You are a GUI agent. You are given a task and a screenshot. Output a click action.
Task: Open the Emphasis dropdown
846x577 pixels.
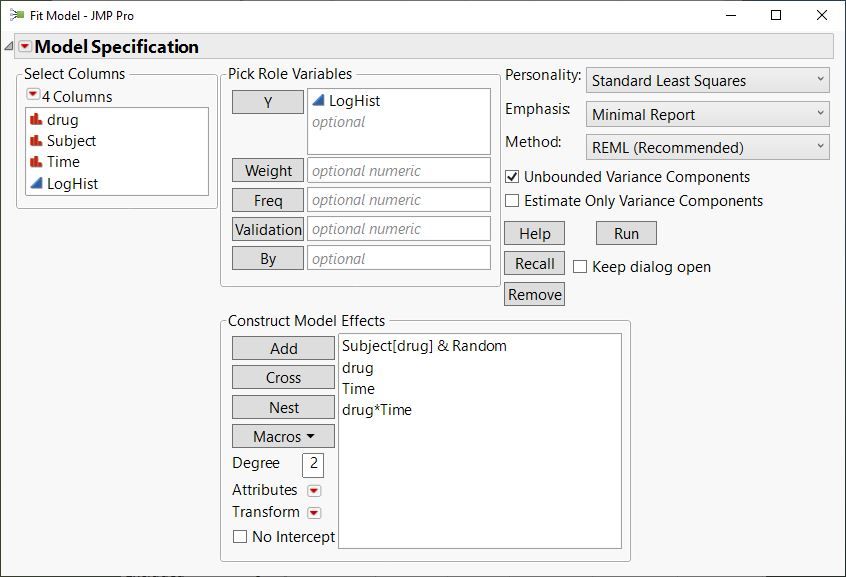[708, 115]
